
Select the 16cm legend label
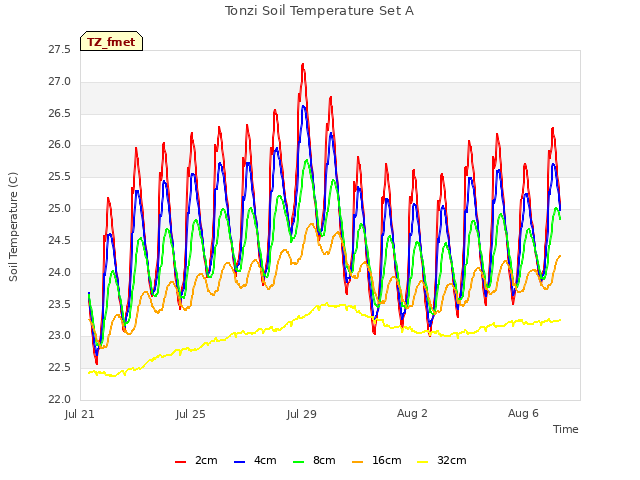click(387, 460)
